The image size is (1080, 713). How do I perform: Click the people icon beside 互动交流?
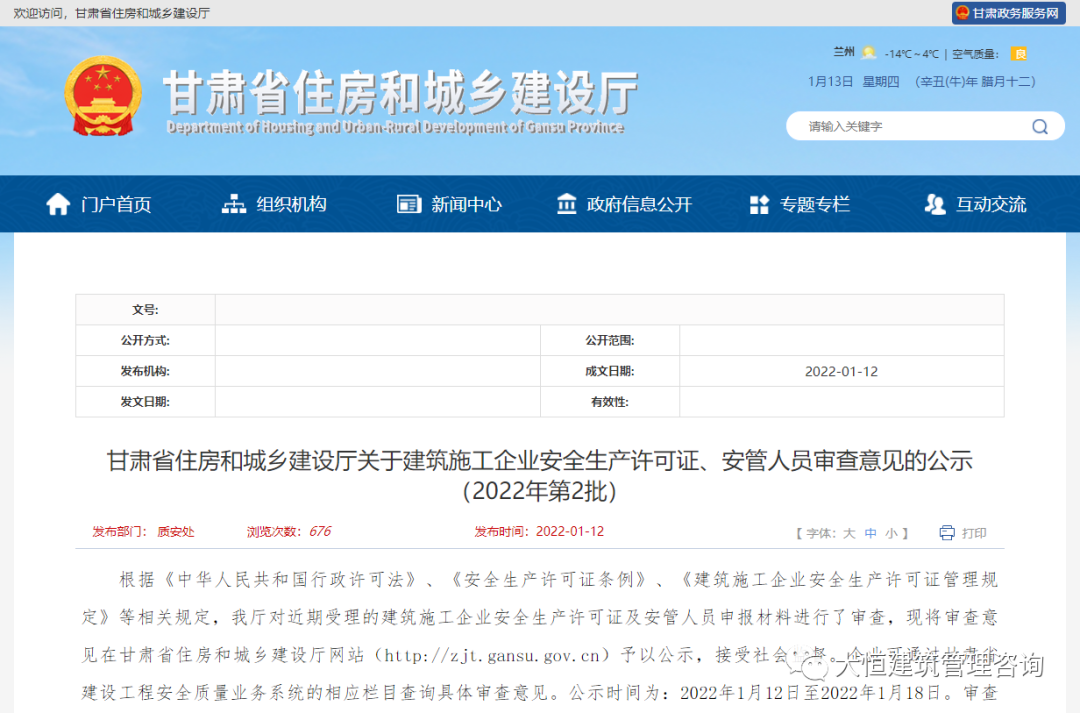(935, 204)
